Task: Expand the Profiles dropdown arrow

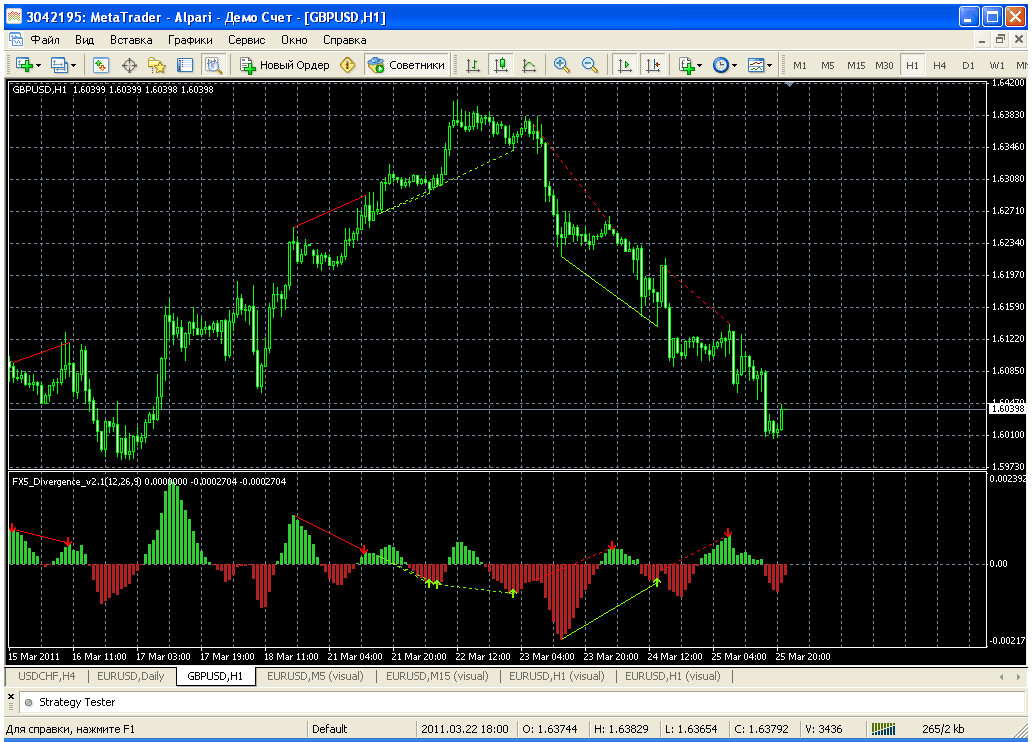Action: point(73,66)
